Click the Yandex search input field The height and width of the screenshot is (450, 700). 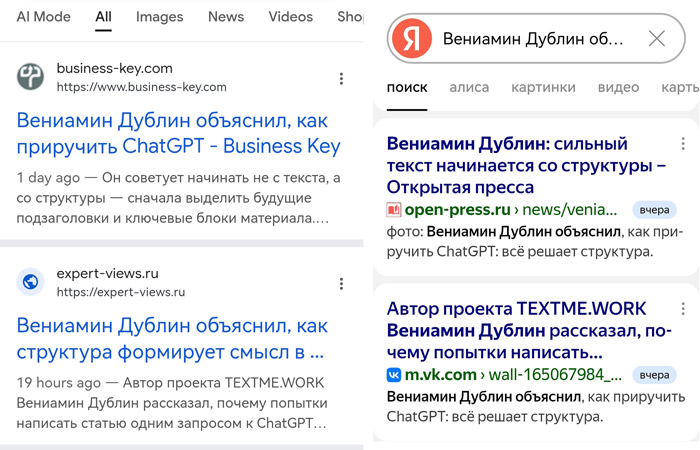click(532, 39)
